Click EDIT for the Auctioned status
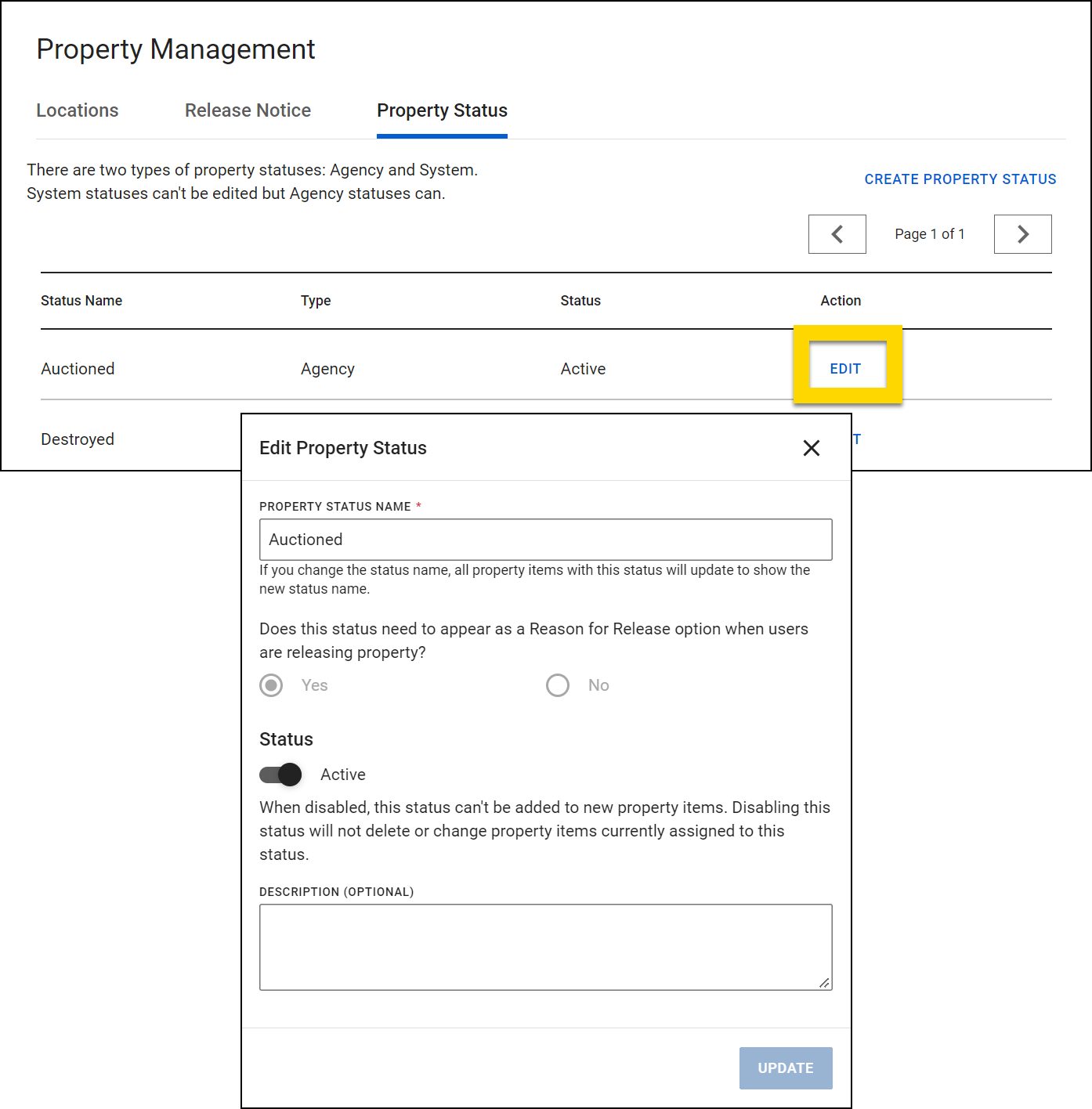 pos(845,368)
